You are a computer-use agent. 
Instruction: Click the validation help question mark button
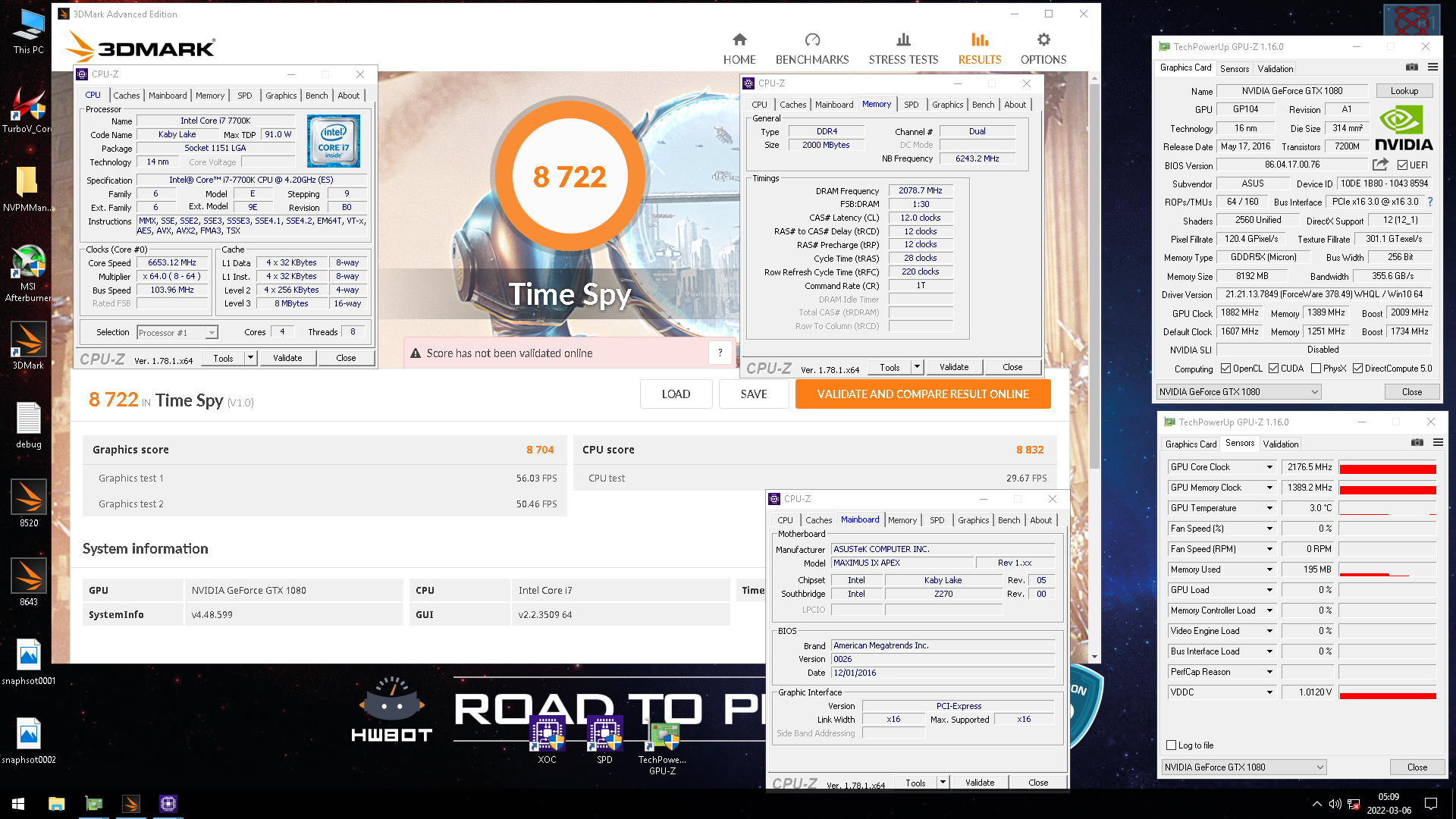(x=720, y=353)
